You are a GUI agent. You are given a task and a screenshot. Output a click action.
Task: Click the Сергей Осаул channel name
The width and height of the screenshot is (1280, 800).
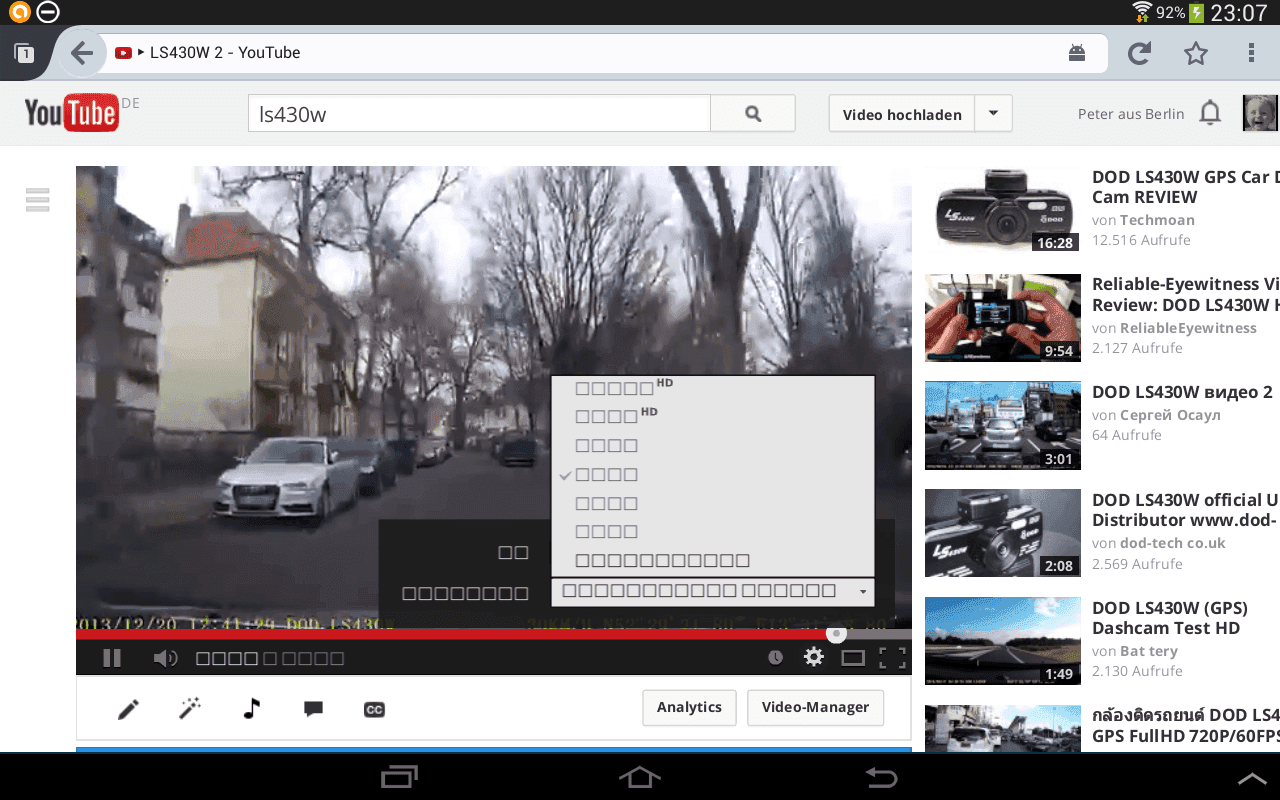(1170, 415)
